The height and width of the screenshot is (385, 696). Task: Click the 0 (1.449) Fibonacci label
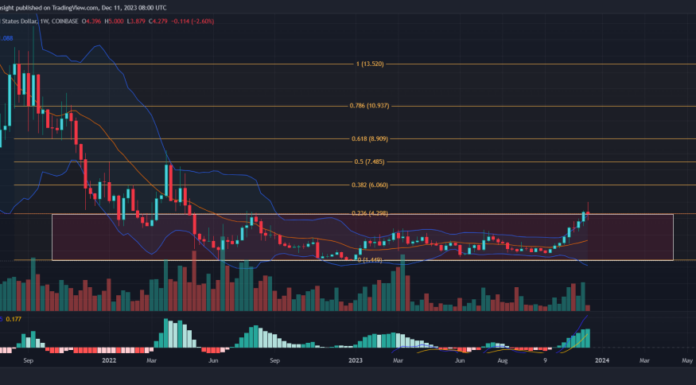click(370, 260)
